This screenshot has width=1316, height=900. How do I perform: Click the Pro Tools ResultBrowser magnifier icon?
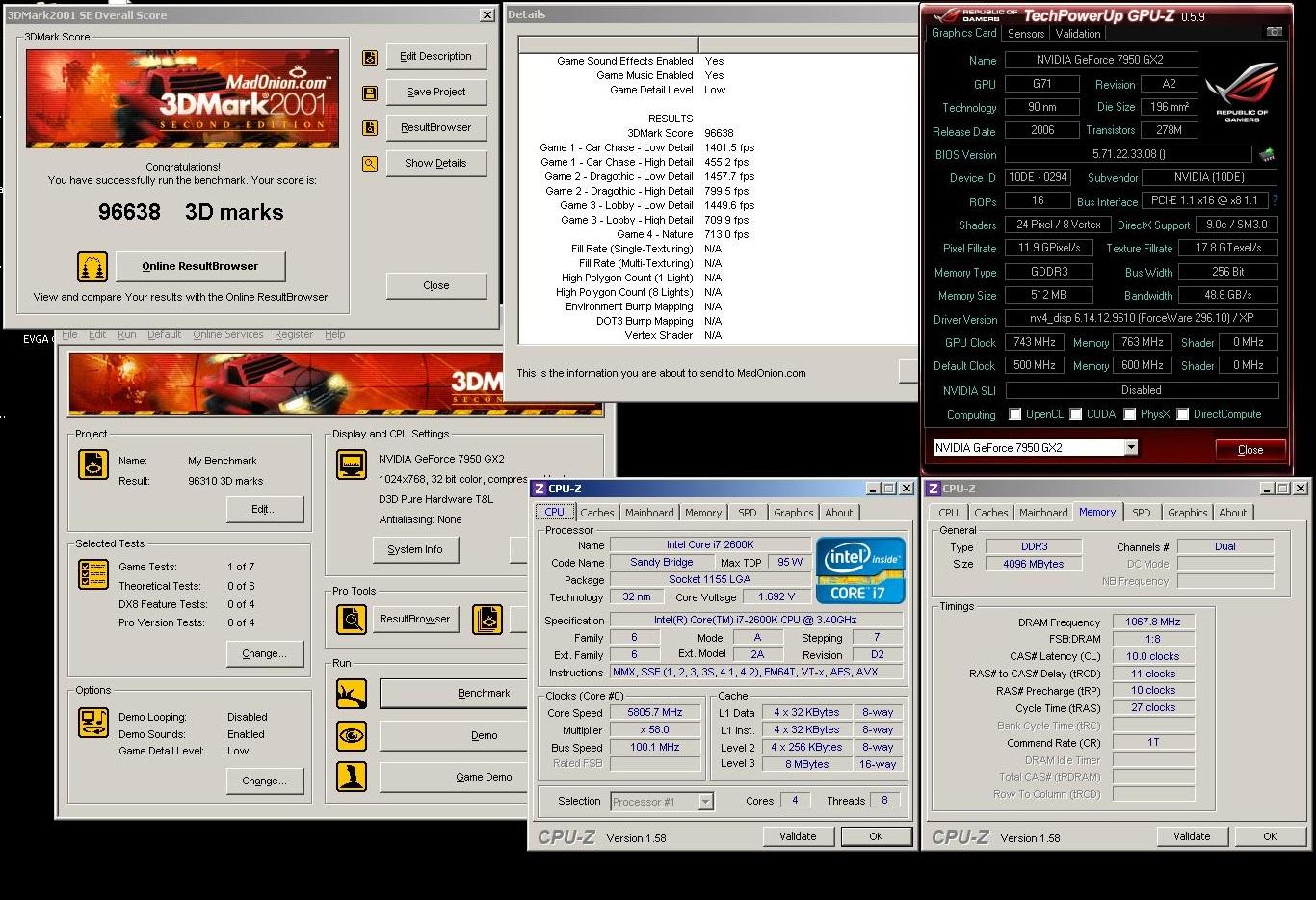coord(352,620)
